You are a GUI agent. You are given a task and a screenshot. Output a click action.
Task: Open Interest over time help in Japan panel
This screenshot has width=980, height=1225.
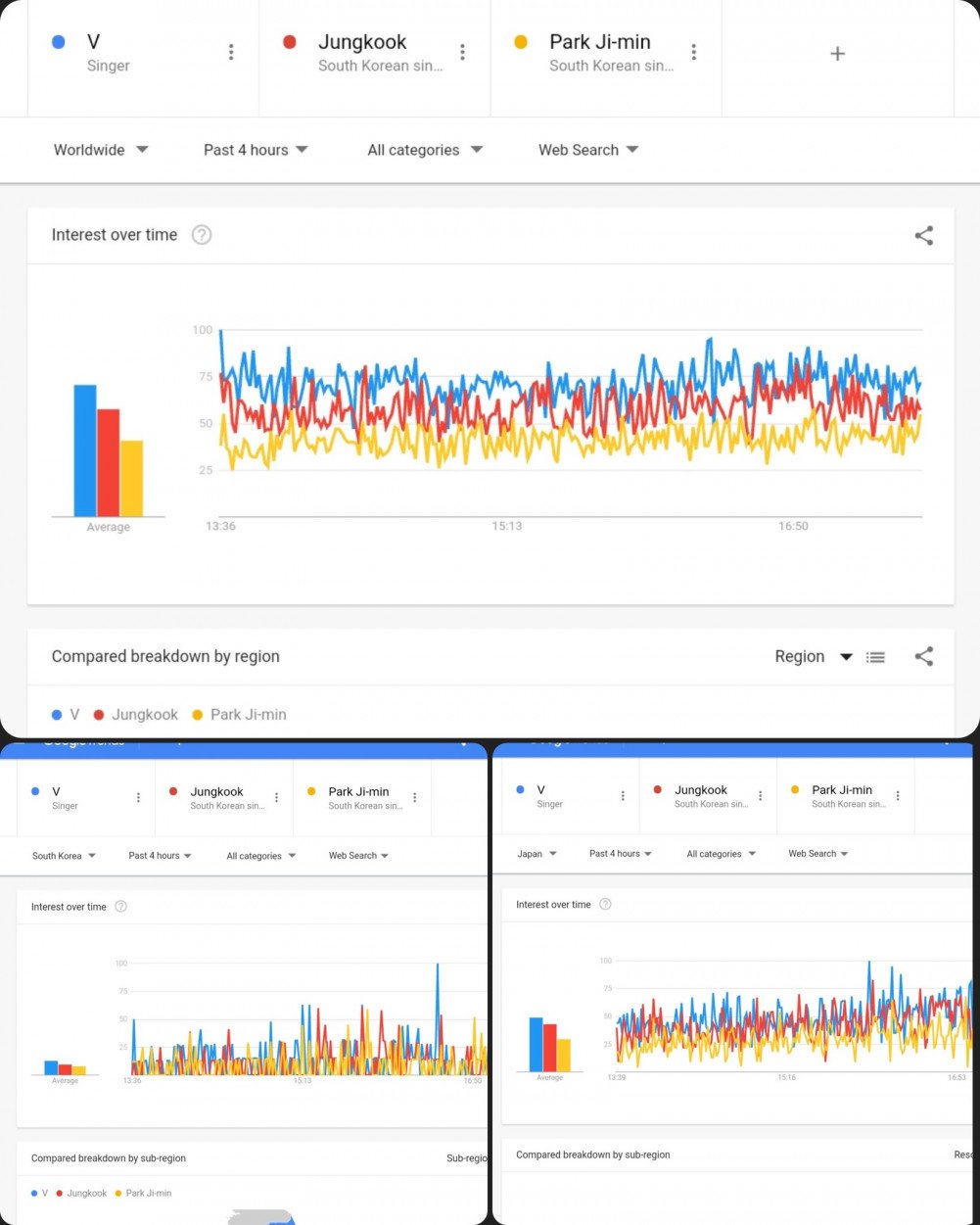point(605,905)
